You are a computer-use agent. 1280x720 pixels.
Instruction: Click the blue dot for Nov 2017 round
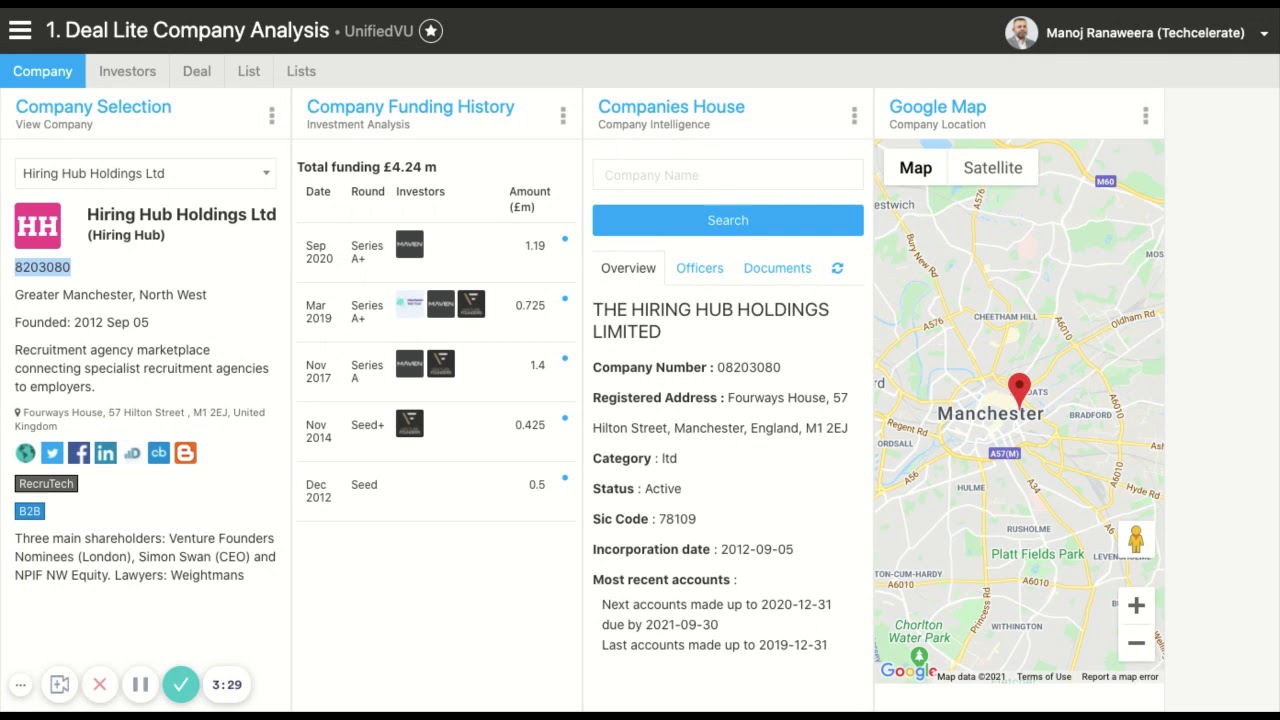click(x=565, y=358)
